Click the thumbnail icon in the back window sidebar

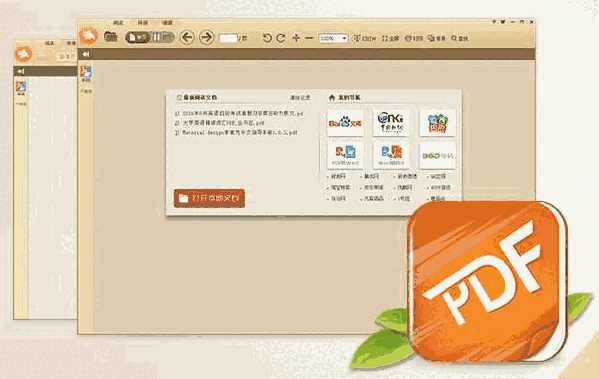click(21, 88)
